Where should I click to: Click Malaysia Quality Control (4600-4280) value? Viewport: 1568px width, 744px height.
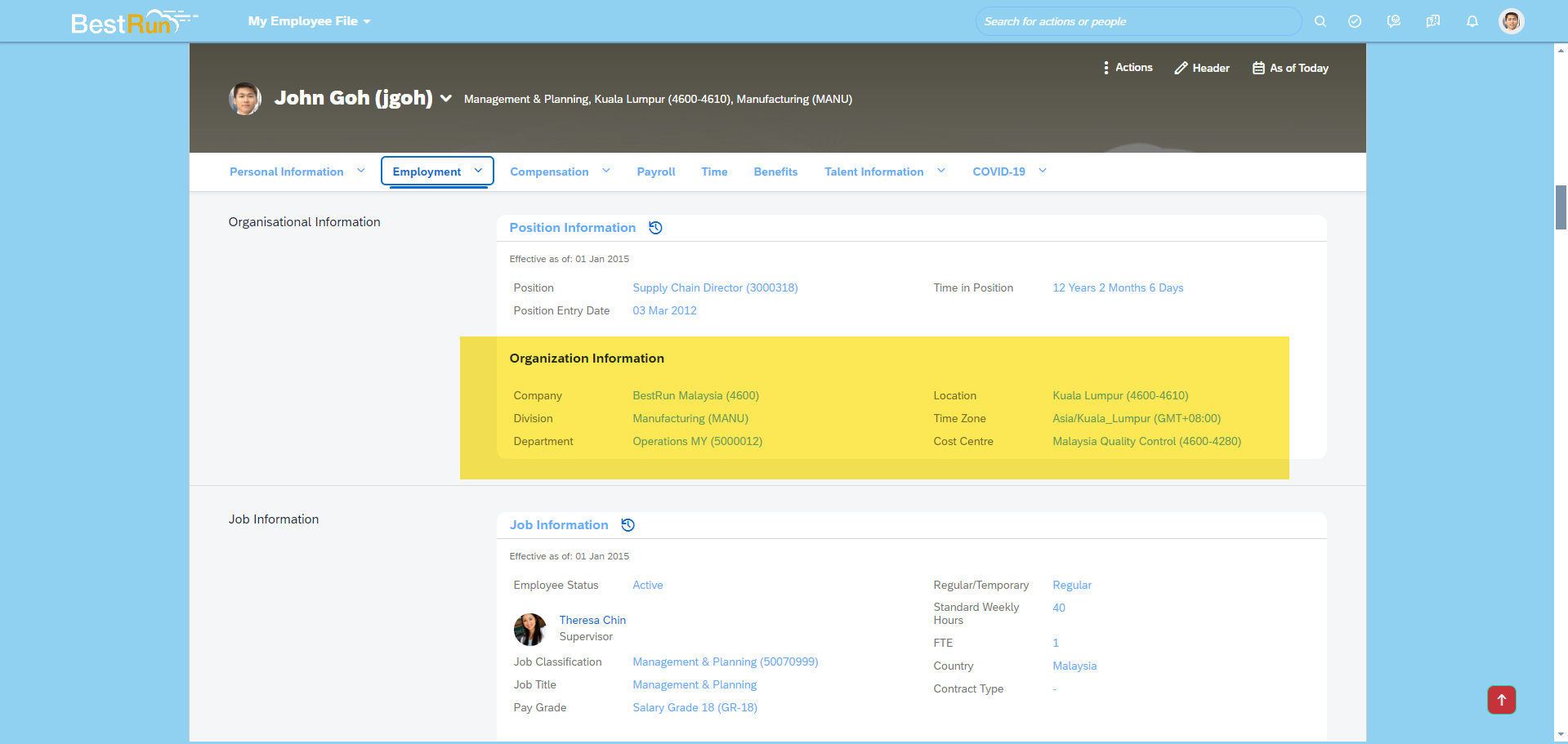point(1146,441)
